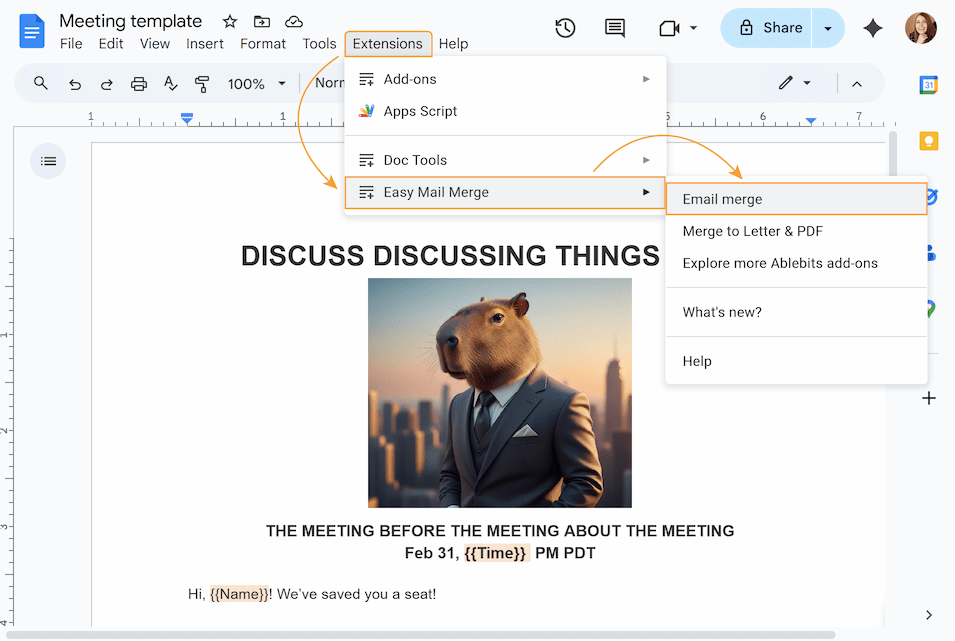The height and width of the screenshot is (641, 955).
Task: Undo the last action
Action: coord(75,84)
